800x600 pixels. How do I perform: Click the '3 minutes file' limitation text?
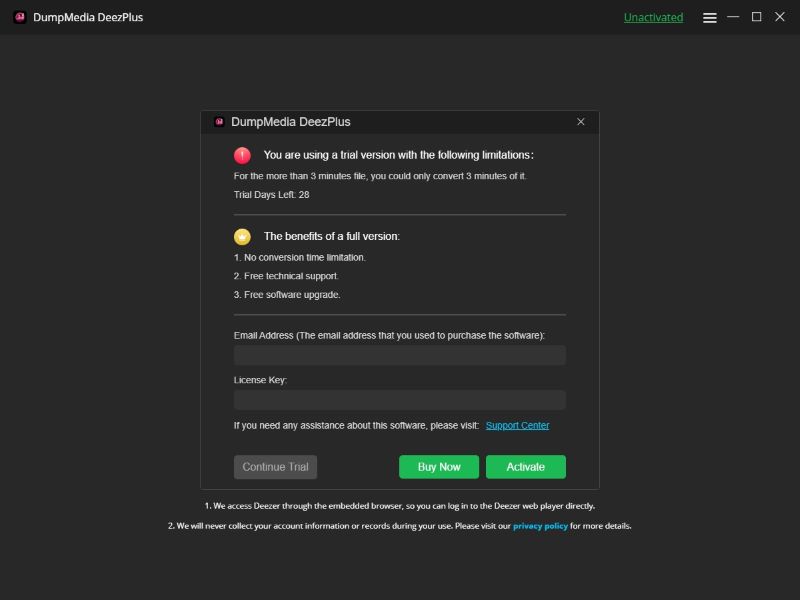[380, 176]
